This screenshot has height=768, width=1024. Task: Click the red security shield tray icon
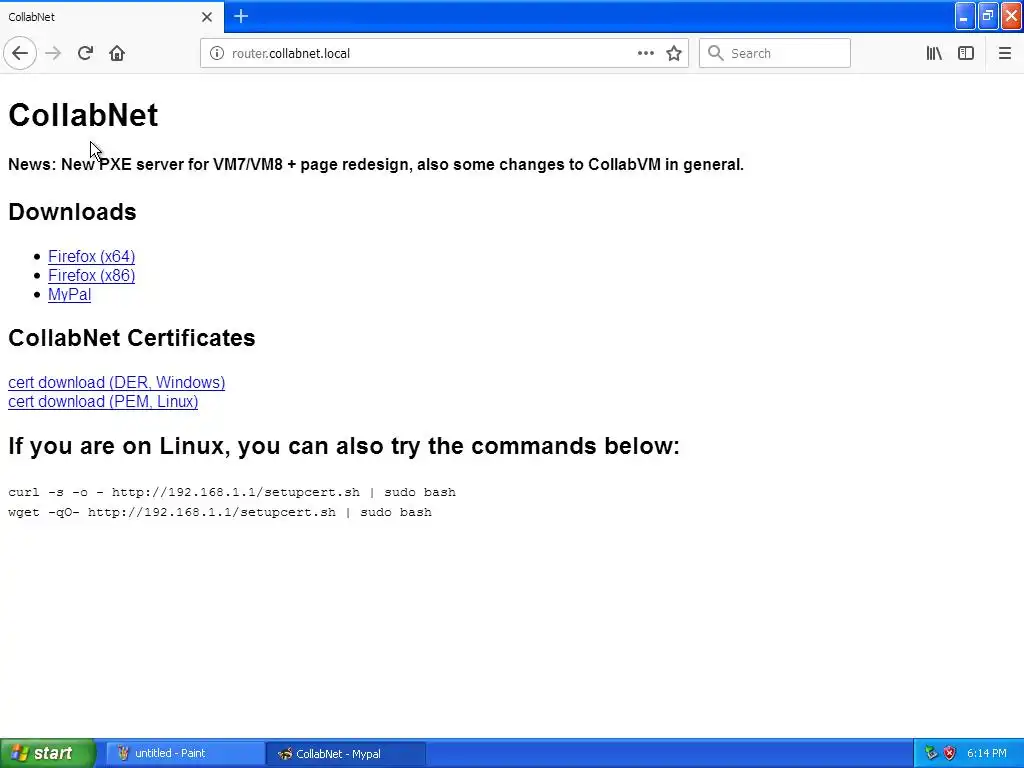pos(949,754)
